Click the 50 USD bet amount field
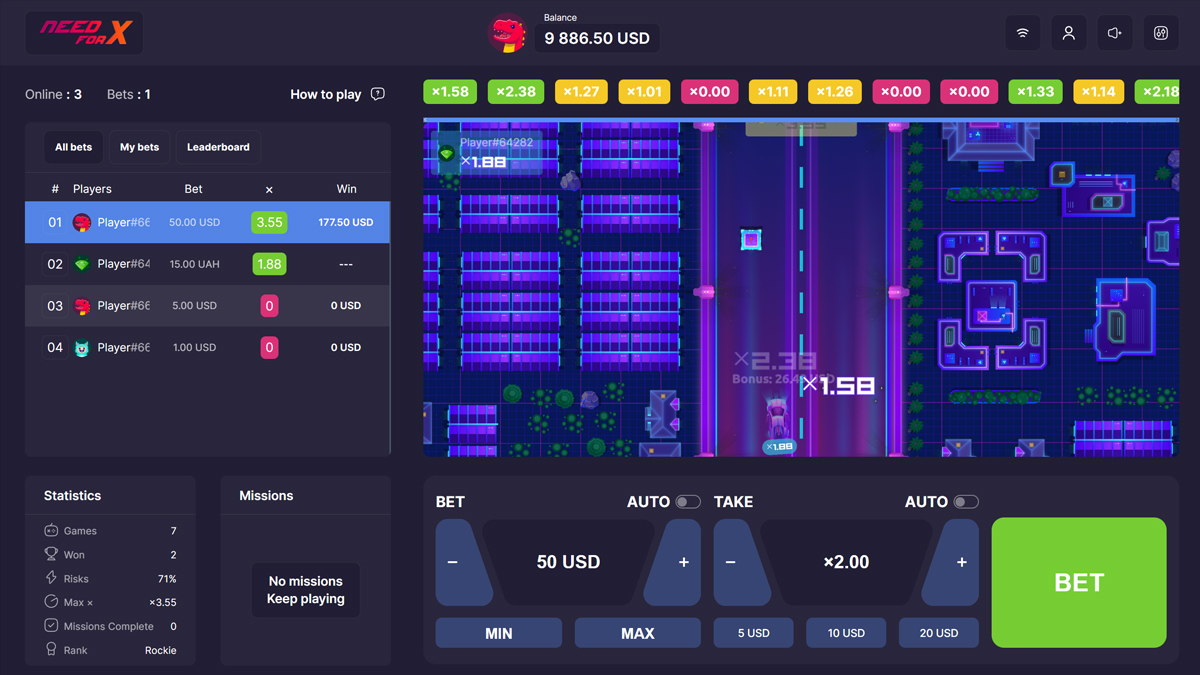Screen dimensions: 1200x675 tap(568, 562)
